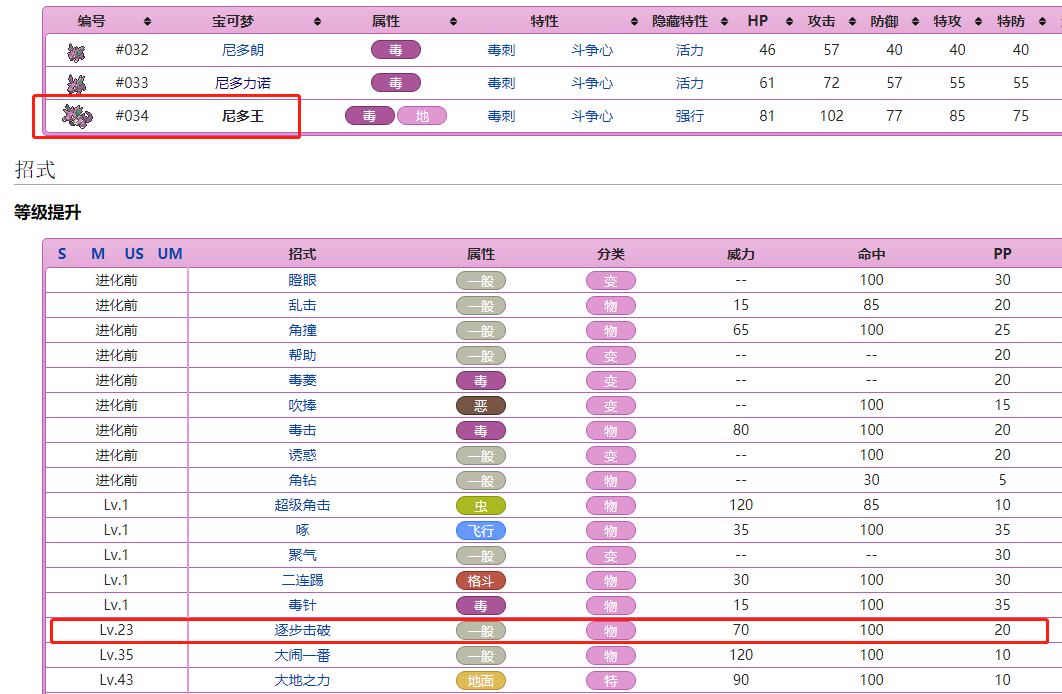This screenshot has width=1062, height=694.
Task: Open the 角钻 move link
Action: [x=302, y=481]
